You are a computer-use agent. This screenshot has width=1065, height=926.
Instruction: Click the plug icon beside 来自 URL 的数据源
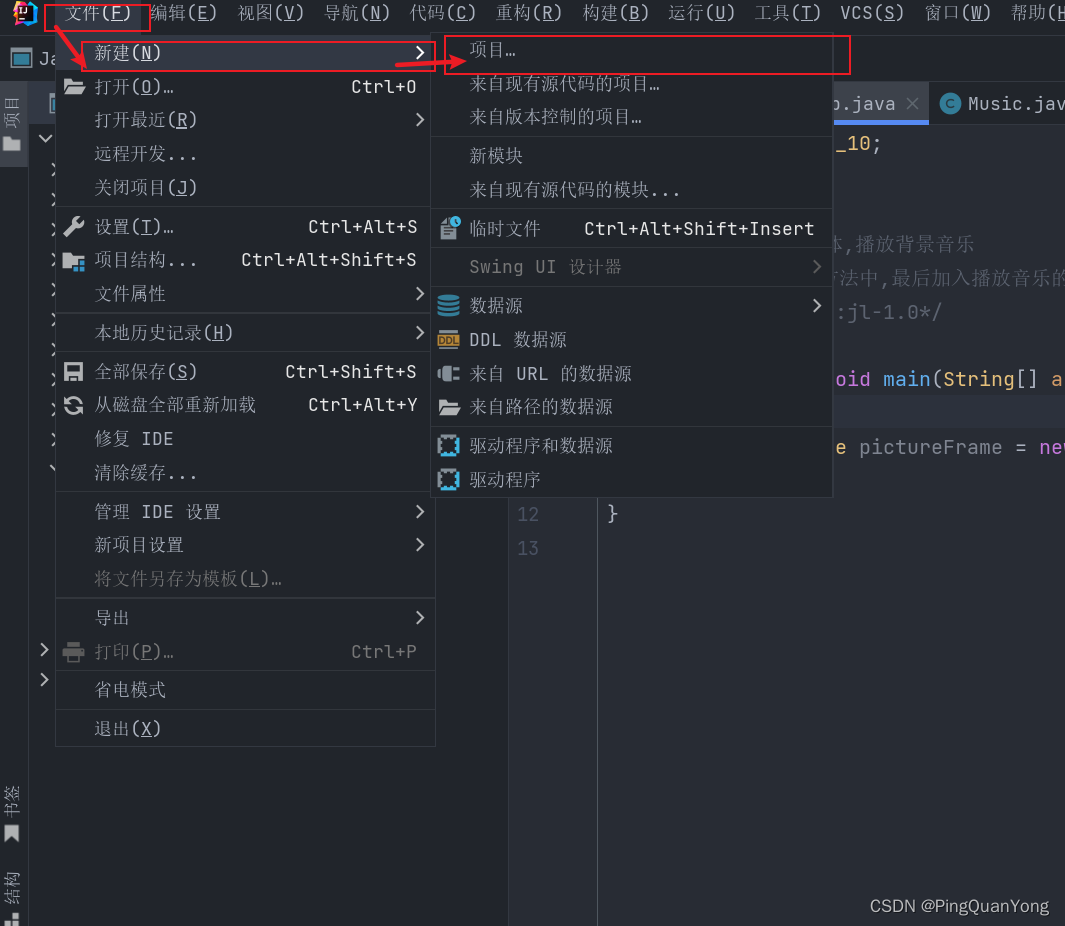pyautogui.click(x=448, y=373)
